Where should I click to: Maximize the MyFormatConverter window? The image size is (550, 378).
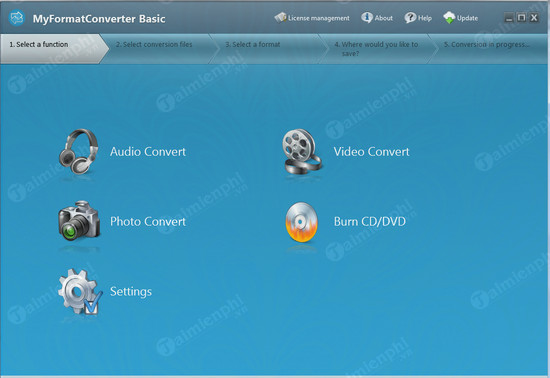521,18
